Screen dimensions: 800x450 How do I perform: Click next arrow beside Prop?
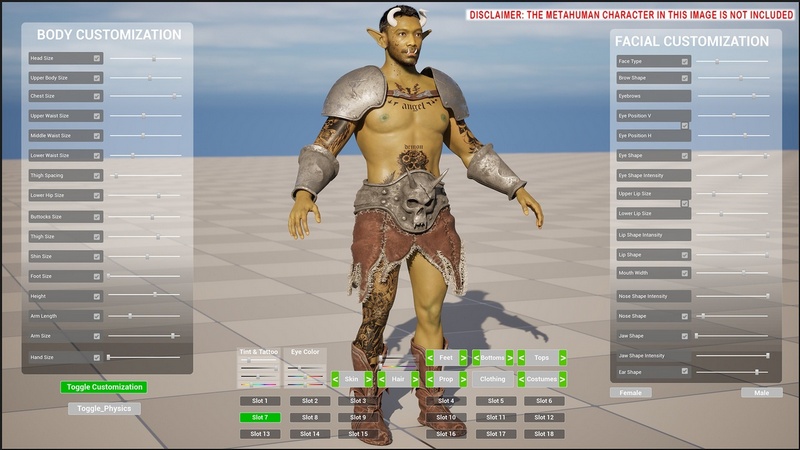coord(462,379)
